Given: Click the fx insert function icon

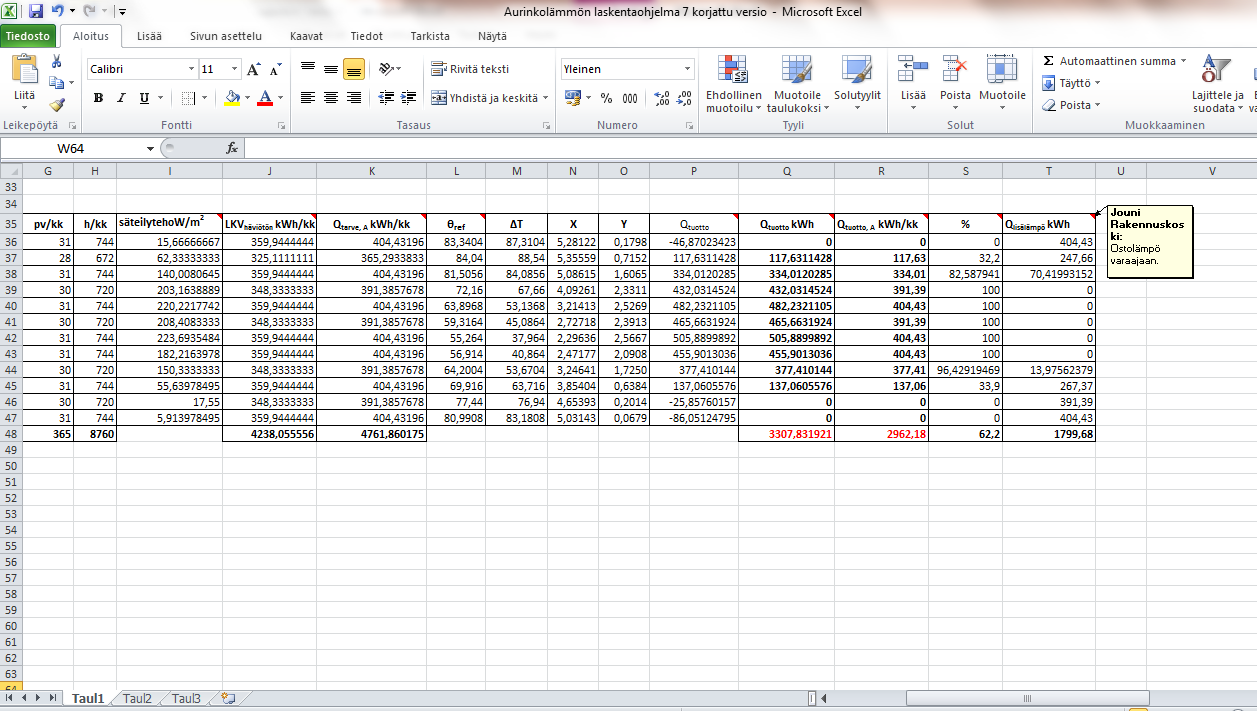Looking at the screenshot, I should (x=231, y=148).
